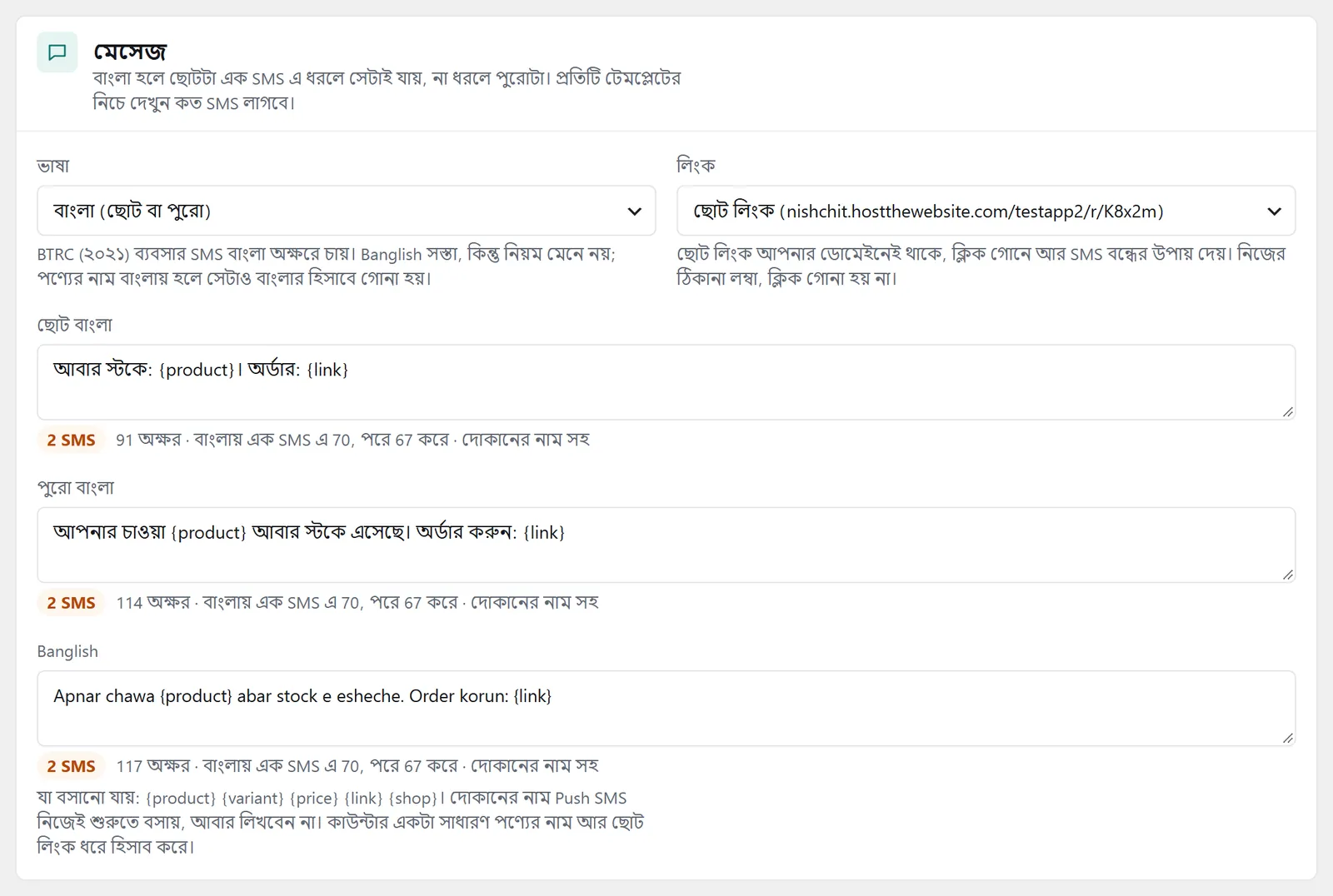Edit the Banglish template text field
Viewport: 1333px width, 896px height.
tap(666, 709)
